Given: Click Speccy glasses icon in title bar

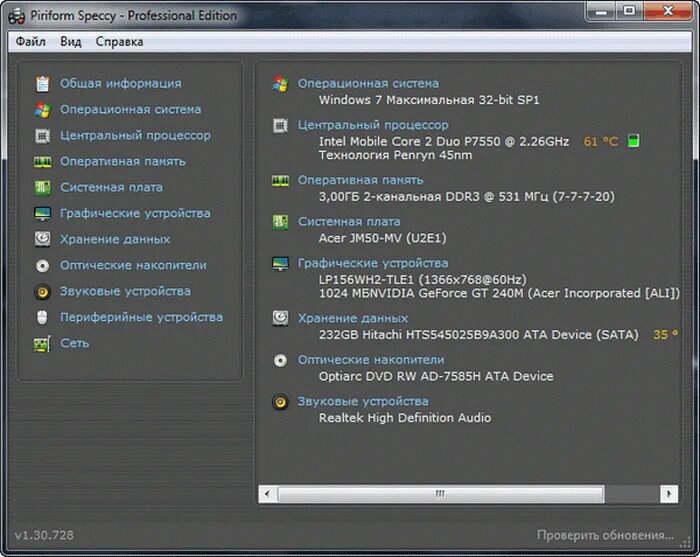Looking at the screenshot, I should click(x=17, y=17).
